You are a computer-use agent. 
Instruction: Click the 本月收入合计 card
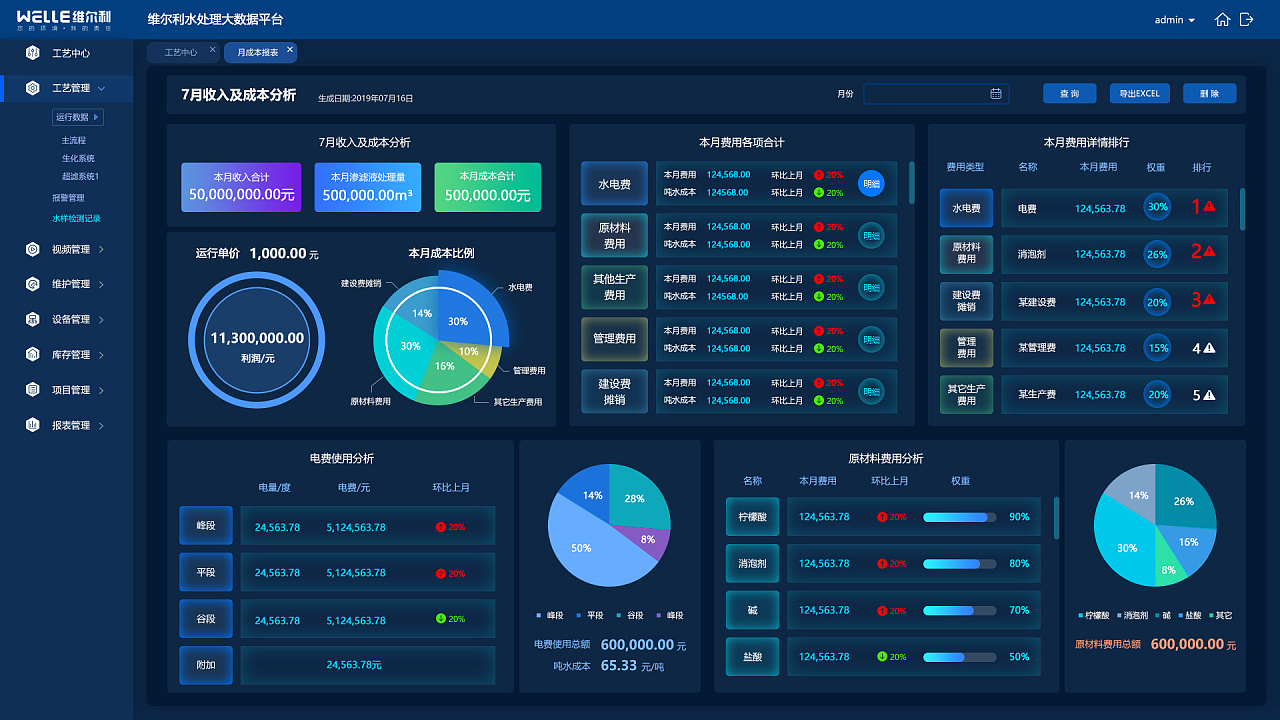(241, 187)
